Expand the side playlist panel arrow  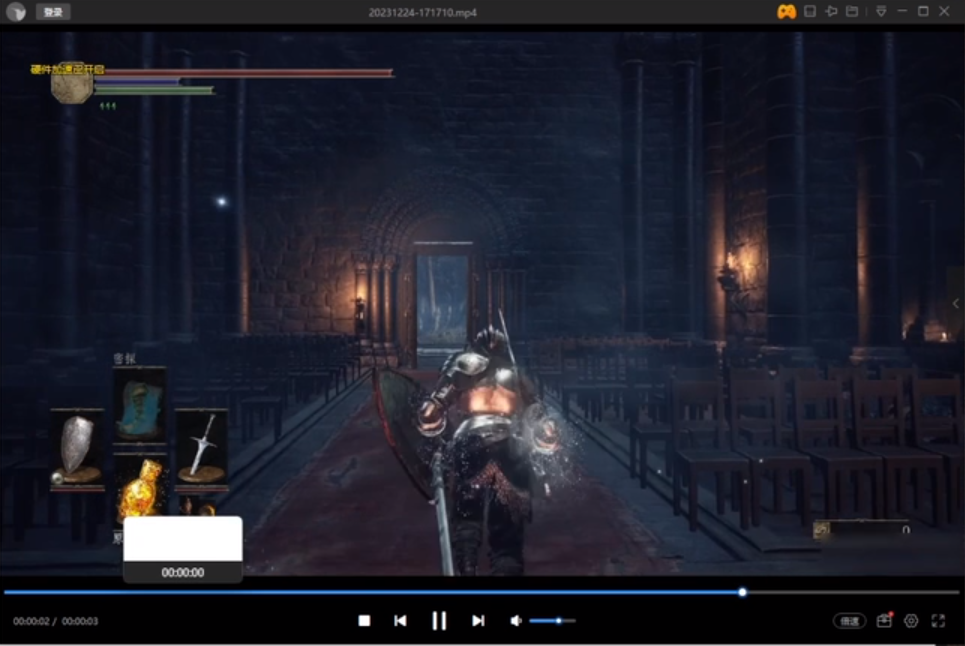tap(956, 303)
